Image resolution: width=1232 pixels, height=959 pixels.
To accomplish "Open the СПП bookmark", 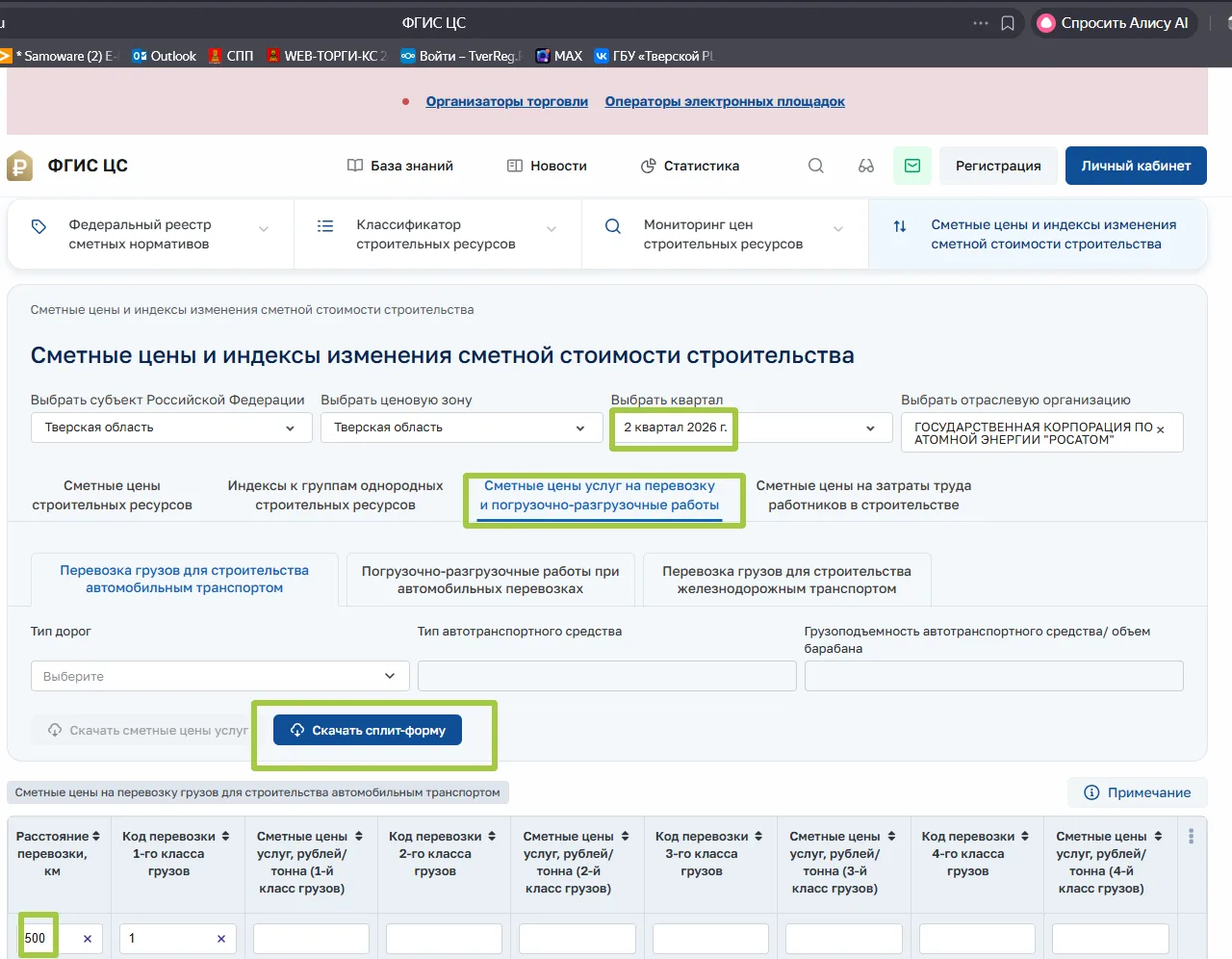I will click(x=232, y=56).
